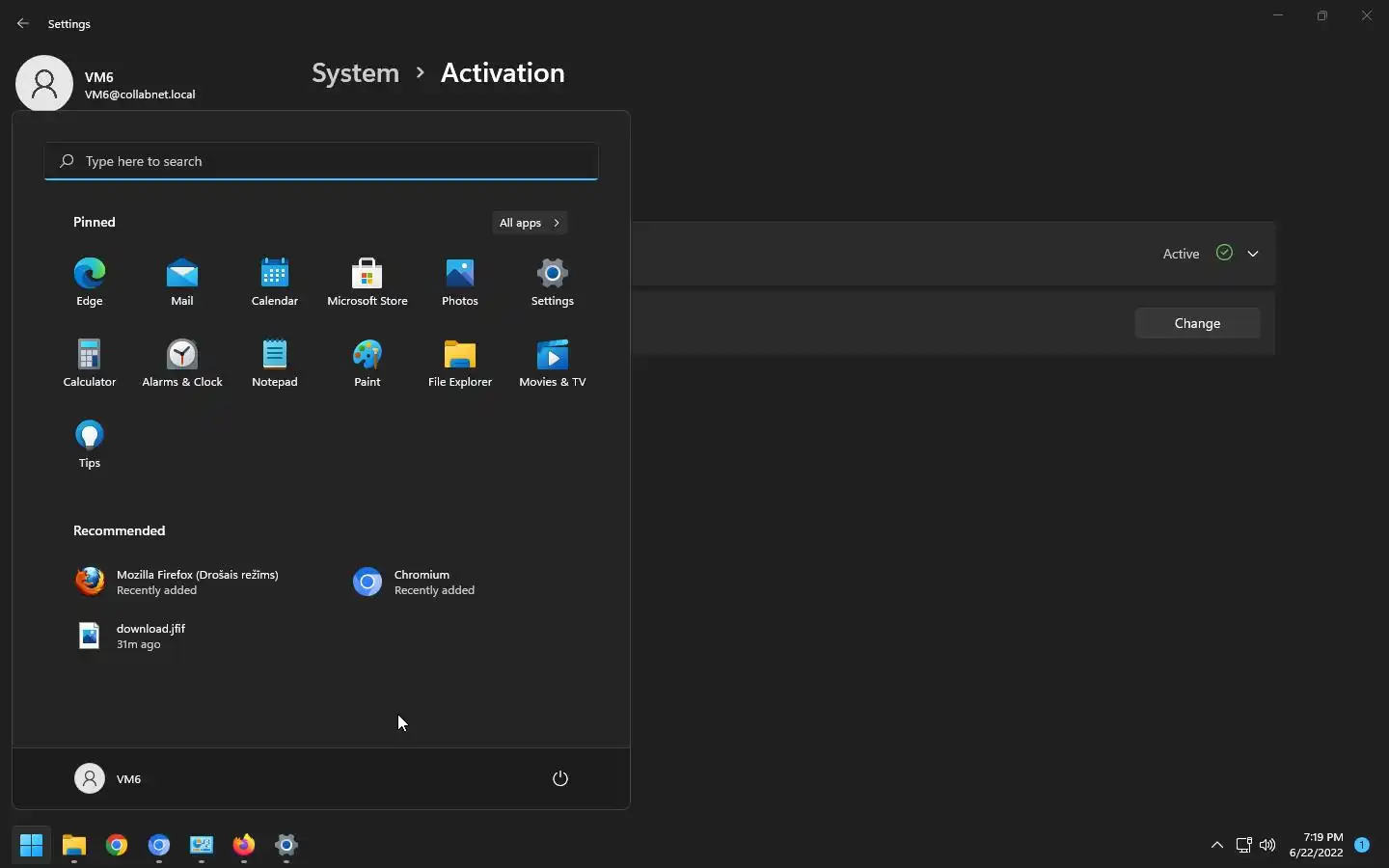The image size is (1389, 868).
Task: Click the Activation page heading text
Action: [503, 73]
